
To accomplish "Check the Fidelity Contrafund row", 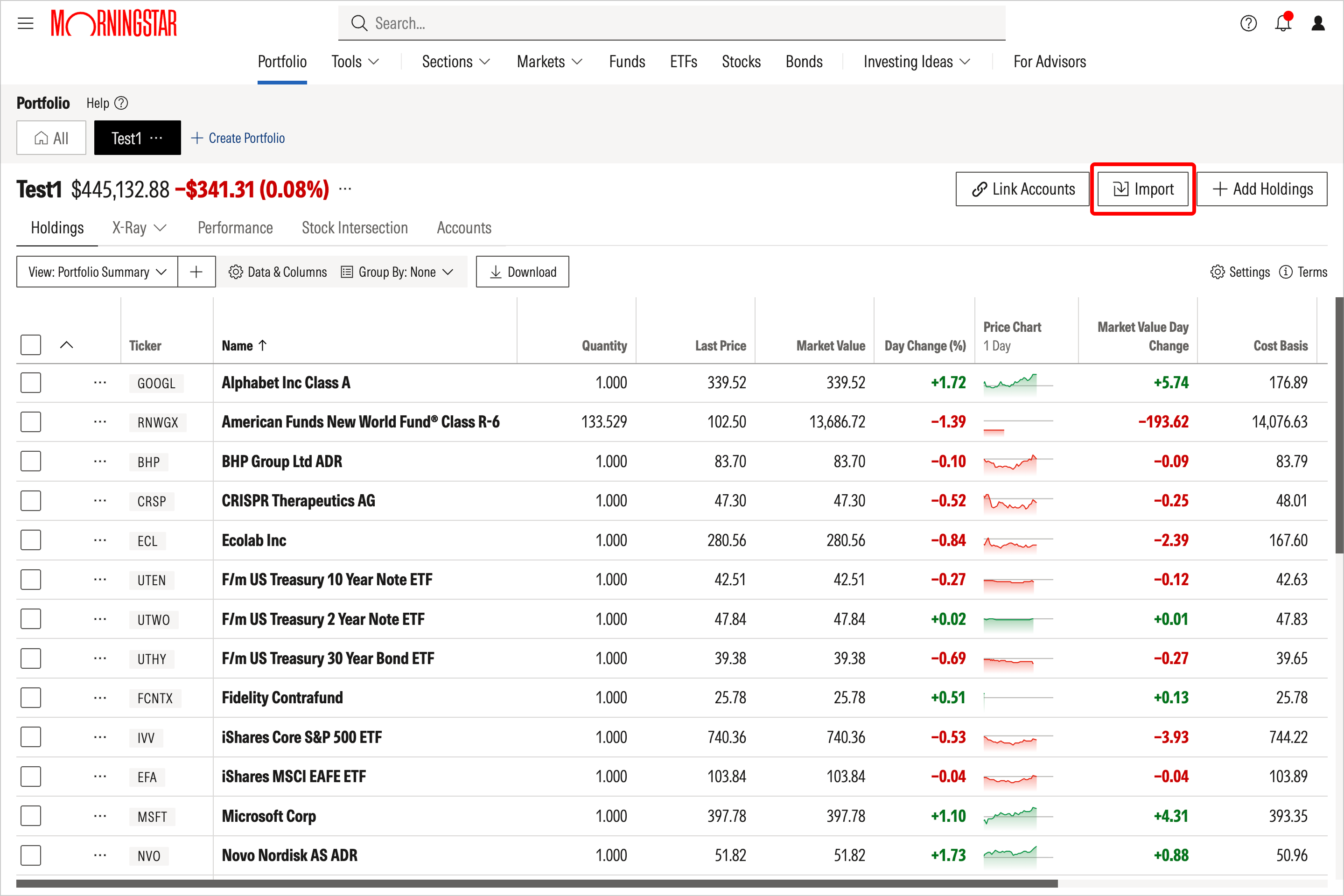I will tap(31, 698).
